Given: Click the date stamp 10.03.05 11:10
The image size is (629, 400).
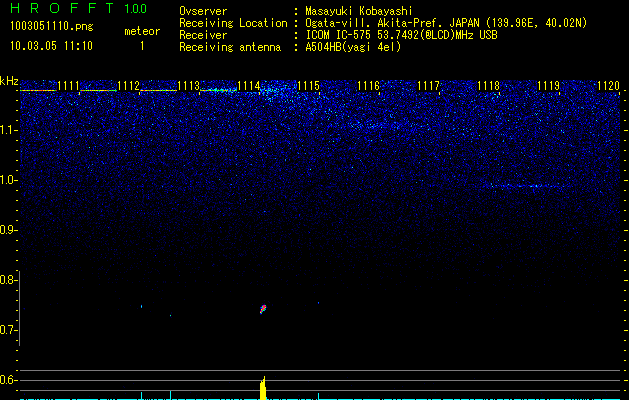Looking at the screenshot, I should (51, 46).
